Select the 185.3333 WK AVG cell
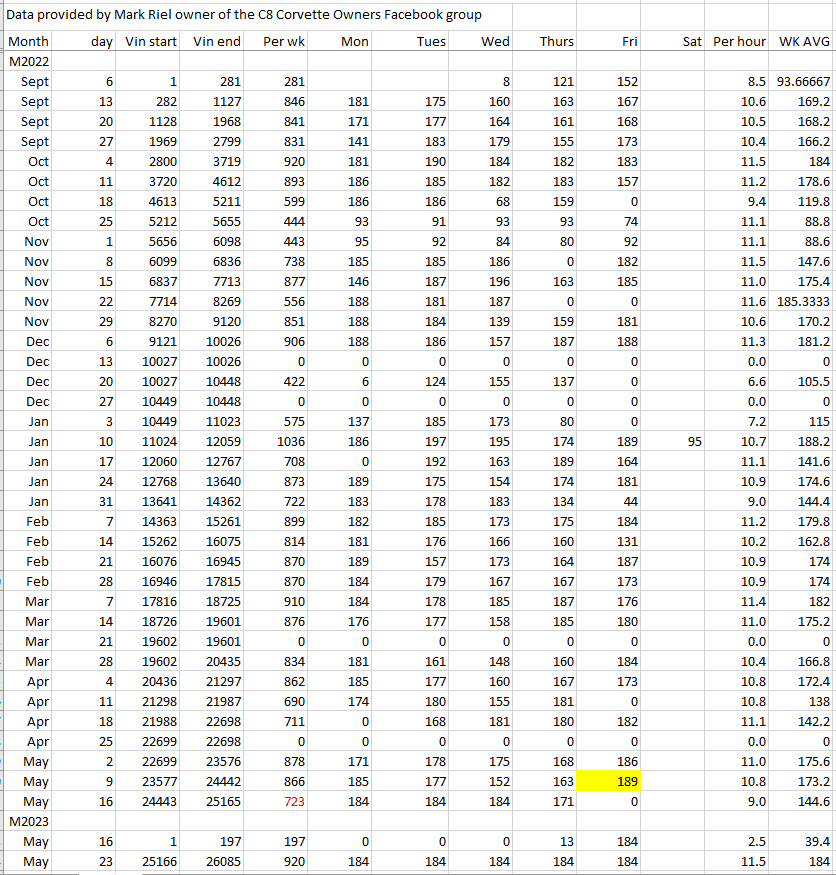836x875 pixels. pos(801,302)
